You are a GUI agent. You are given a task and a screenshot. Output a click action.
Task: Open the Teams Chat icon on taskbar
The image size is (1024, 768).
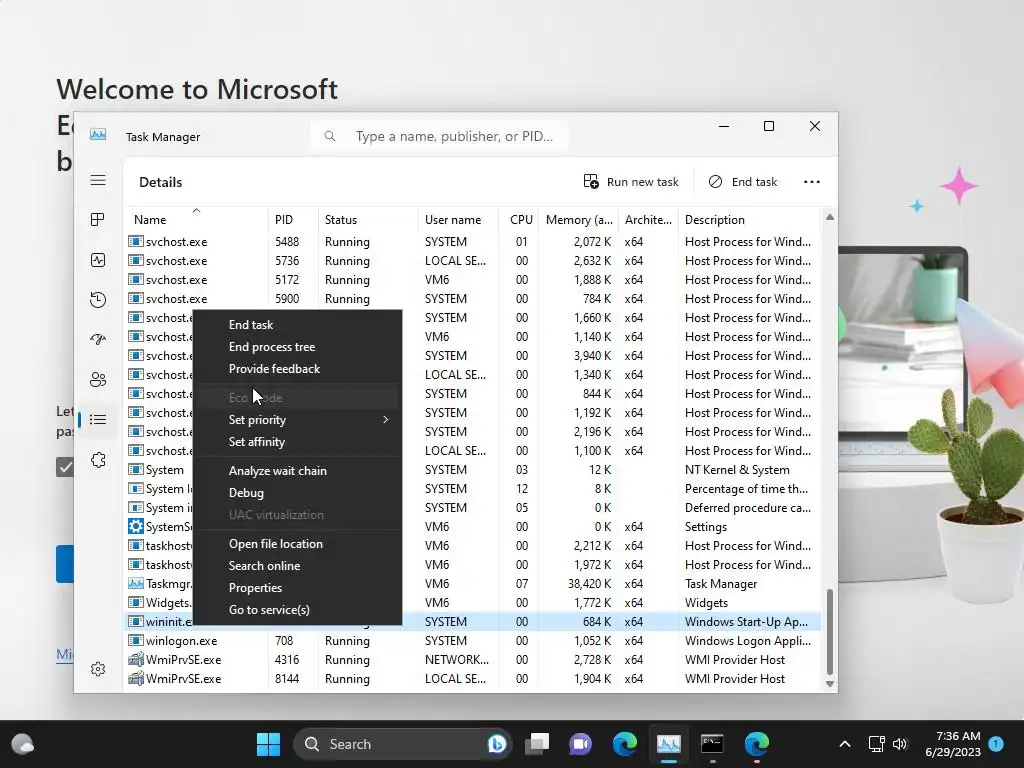pos(580,744)
